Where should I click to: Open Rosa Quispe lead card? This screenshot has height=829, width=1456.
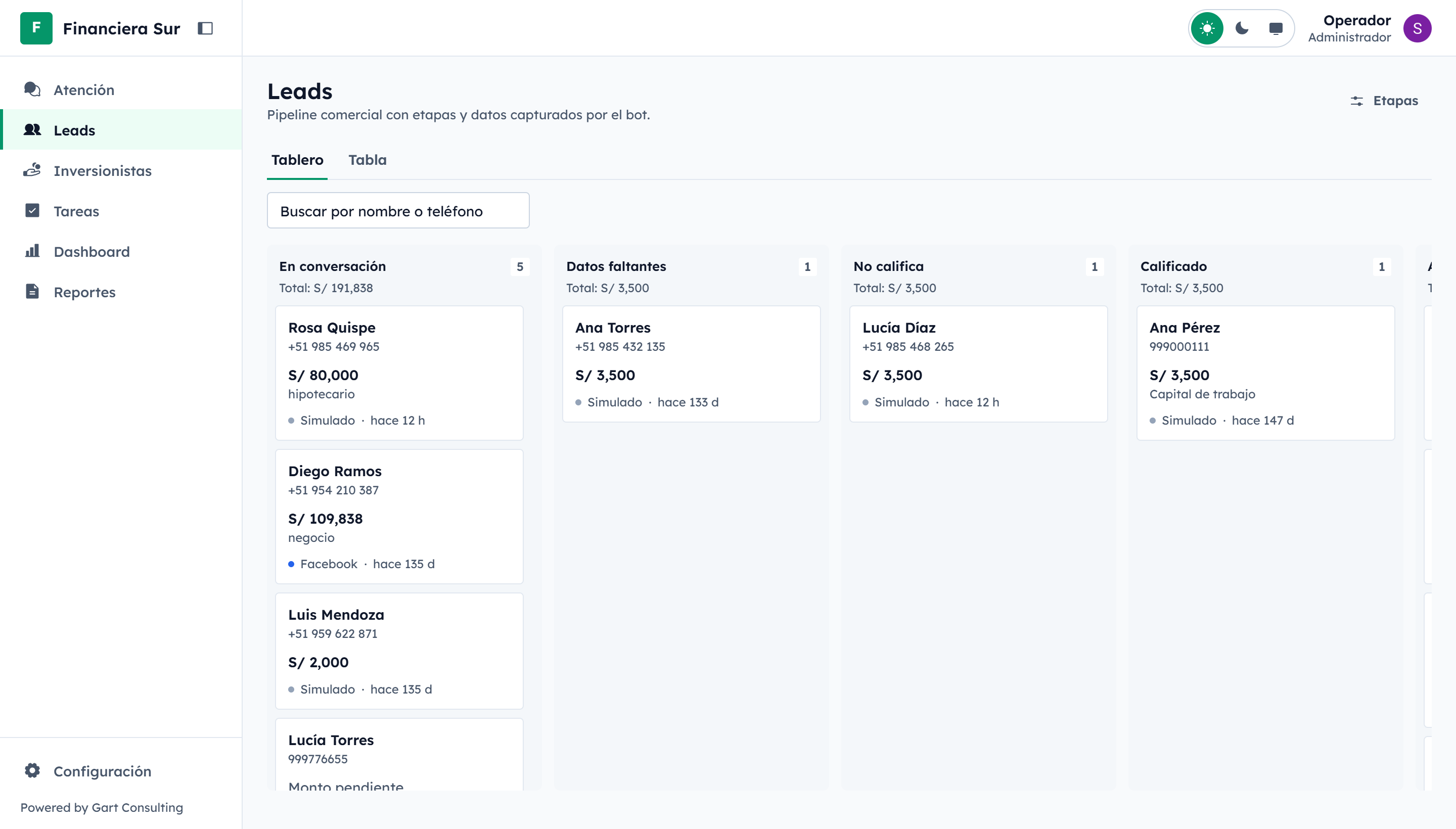[x=399, y=373]
